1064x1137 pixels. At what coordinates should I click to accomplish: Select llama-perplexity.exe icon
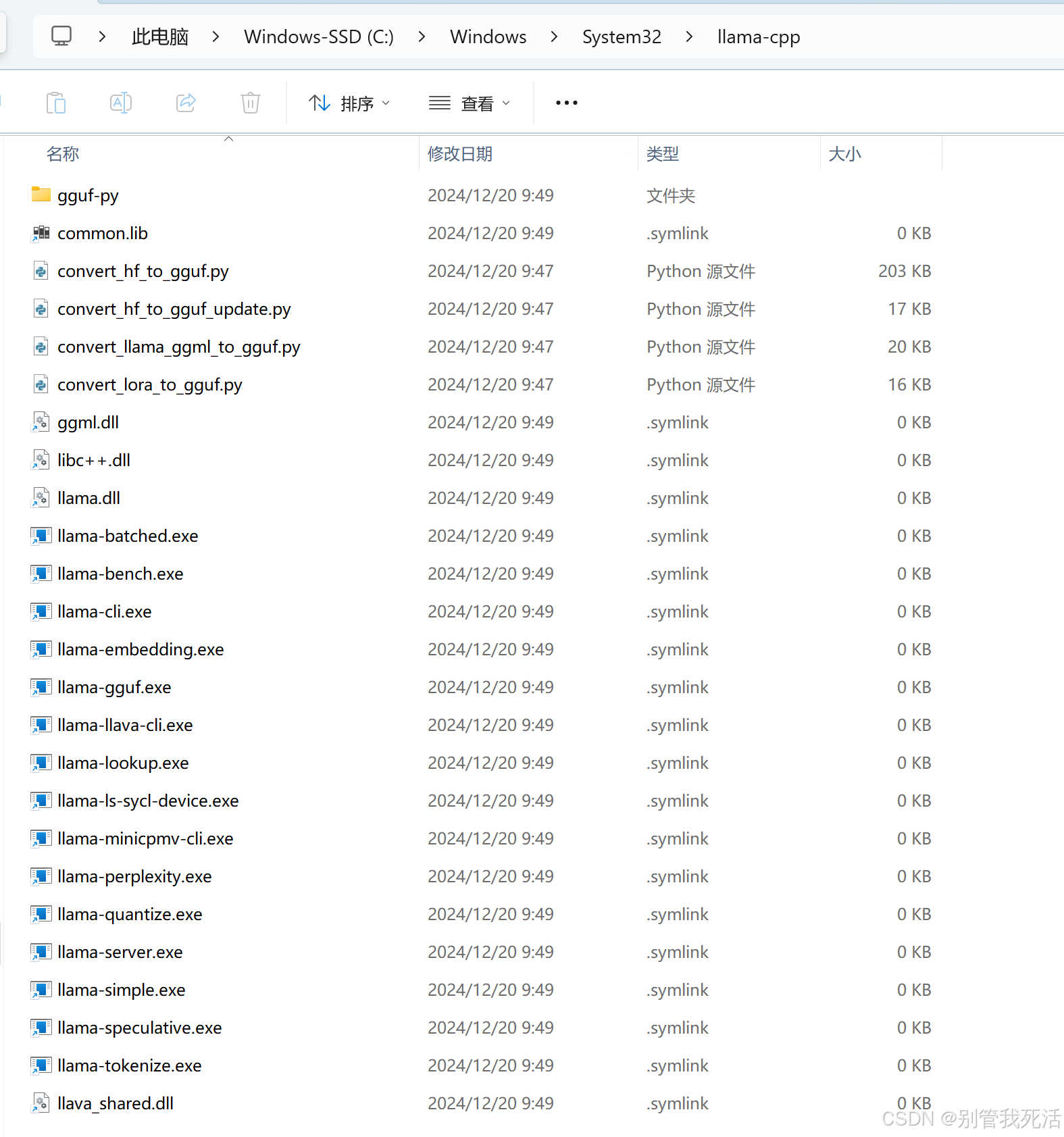[x=41, y=876]
